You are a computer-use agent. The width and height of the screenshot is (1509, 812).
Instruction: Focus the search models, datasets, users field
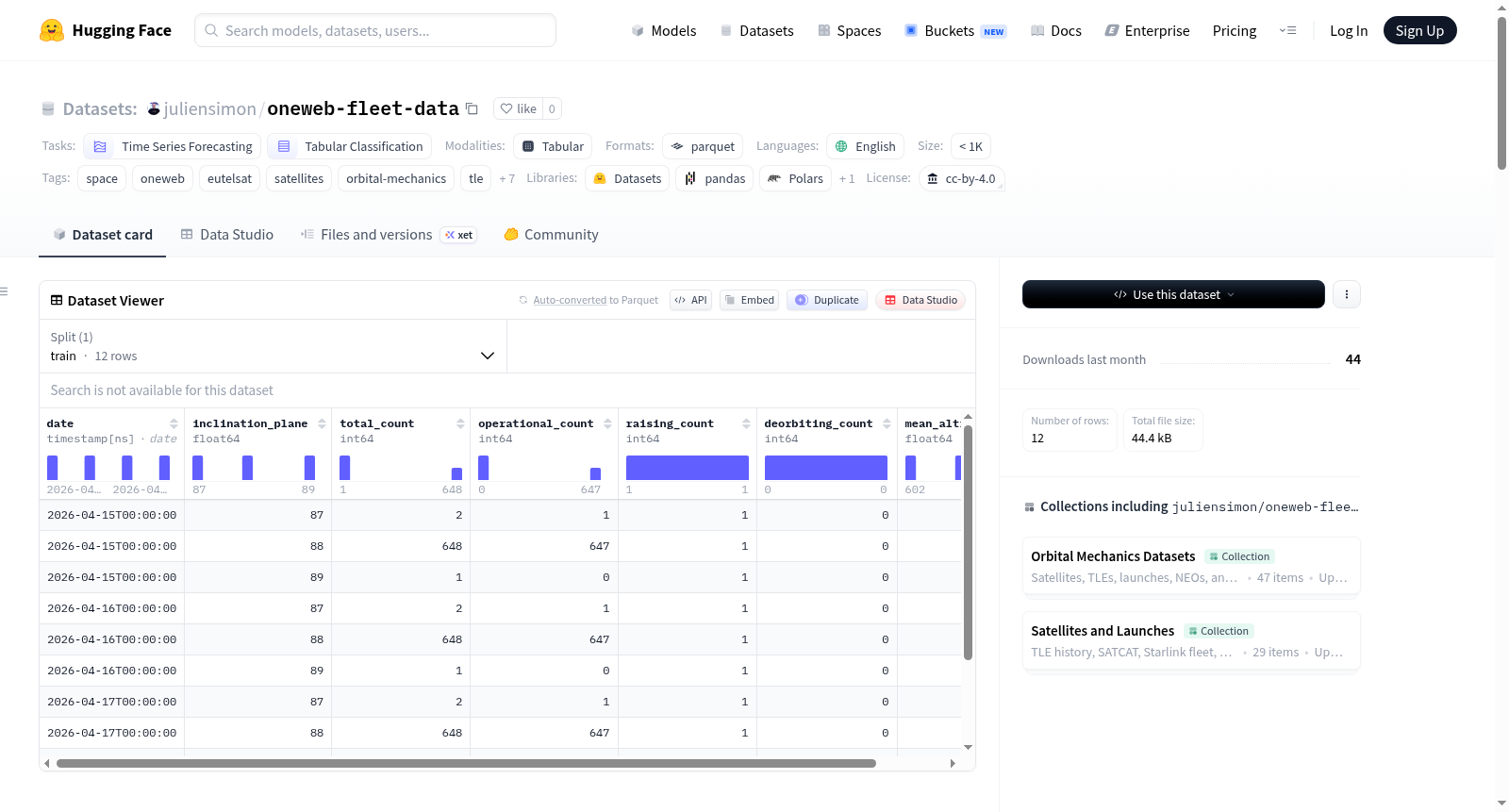(x=375, y=30)
